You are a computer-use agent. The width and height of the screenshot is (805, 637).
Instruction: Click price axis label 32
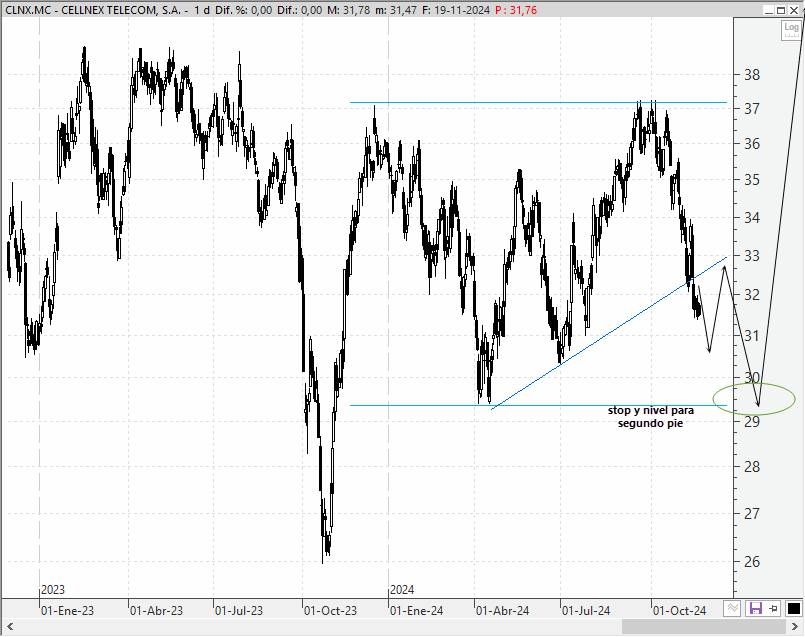click(752, 295)
